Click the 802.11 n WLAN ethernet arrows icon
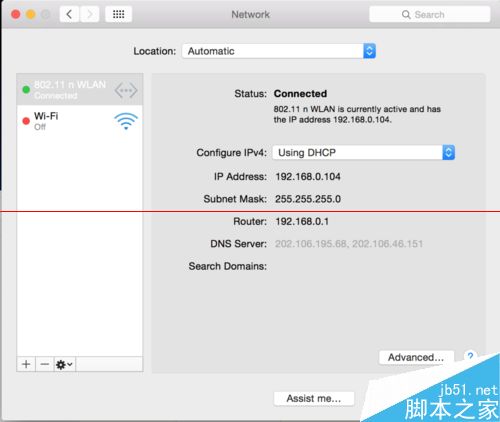Image resolution: width=500 pixels, height=422 pixels. pos(126,90)
